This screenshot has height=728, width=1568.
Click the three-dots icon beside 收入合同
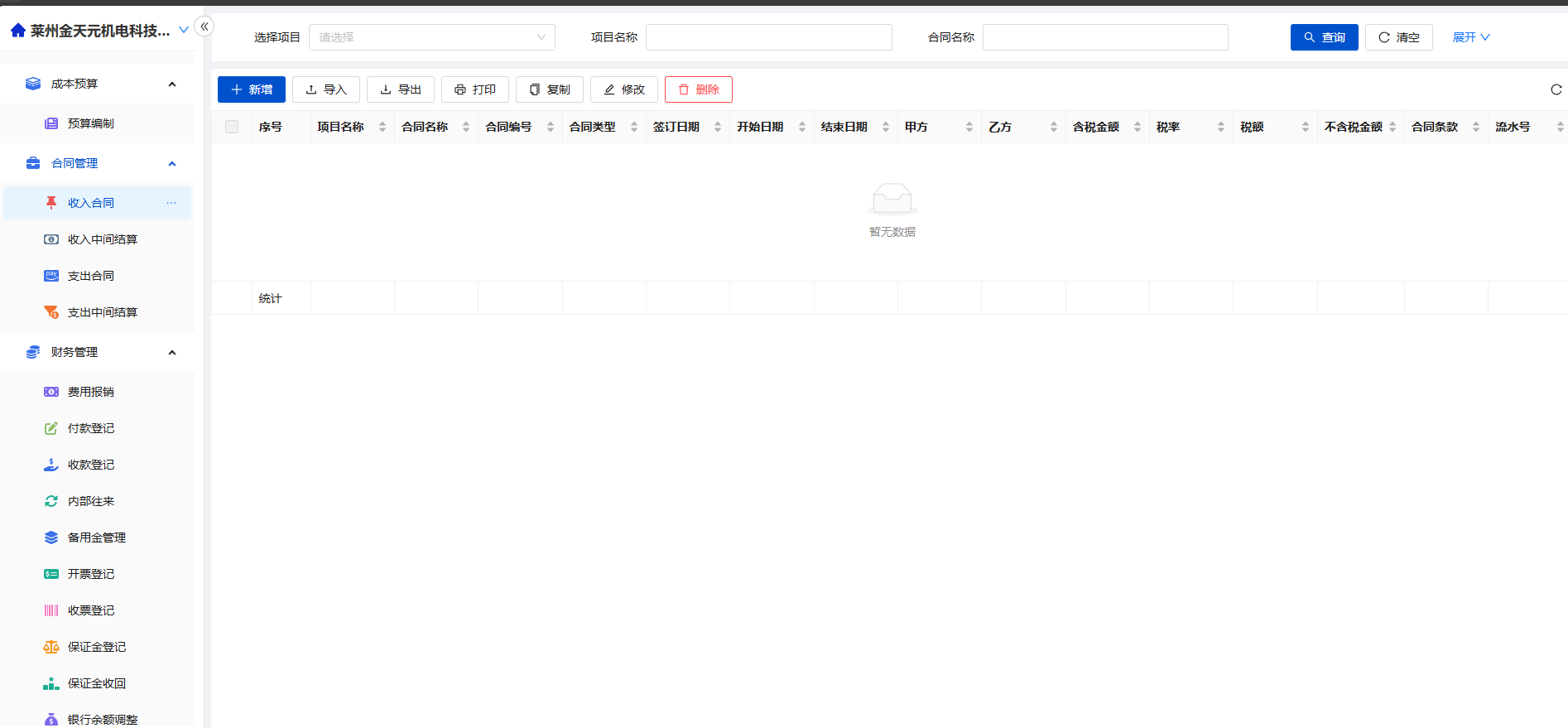coord(171,203)
